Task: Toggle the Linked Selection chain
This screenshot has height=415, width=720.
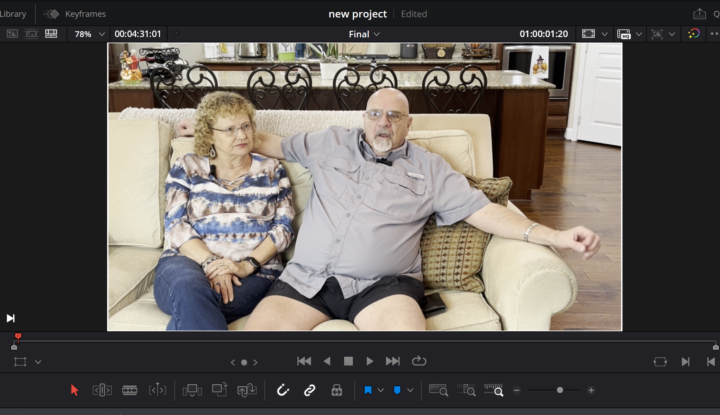Action: point(310,390)
